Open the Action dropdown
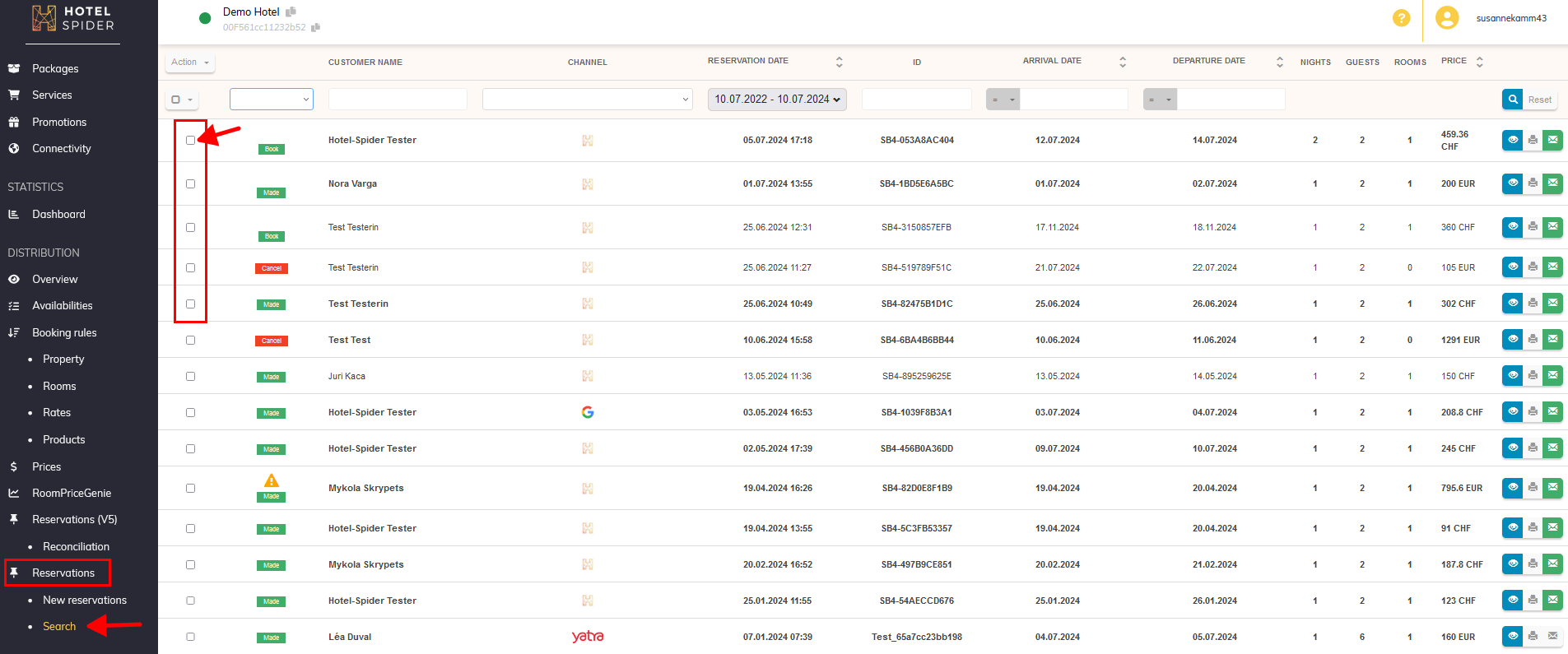The image size is (1568, 654). (x=190, y=63)
